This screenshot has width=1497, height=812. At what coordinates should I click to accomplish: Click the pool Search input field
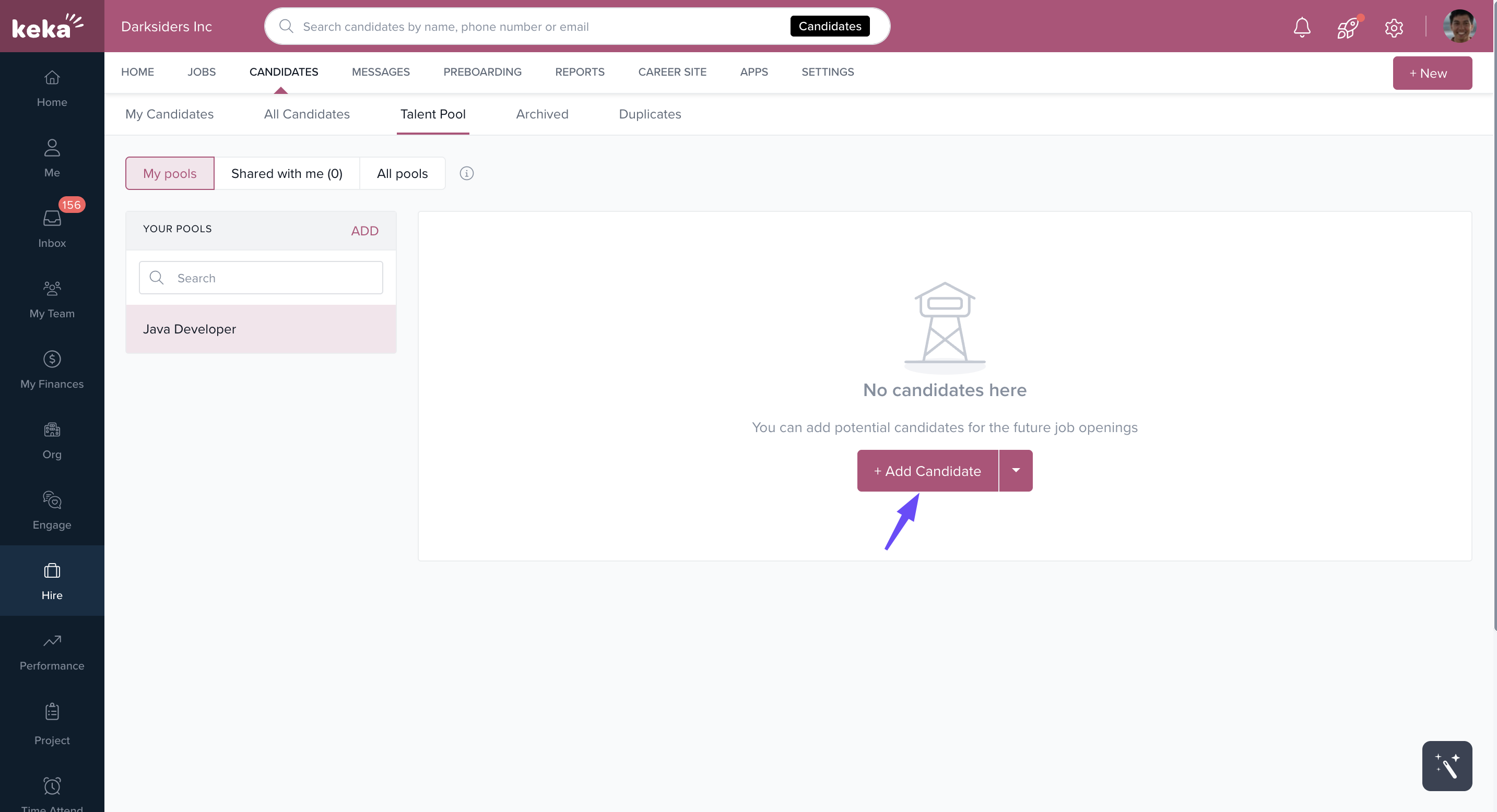(x=261, y=278)
